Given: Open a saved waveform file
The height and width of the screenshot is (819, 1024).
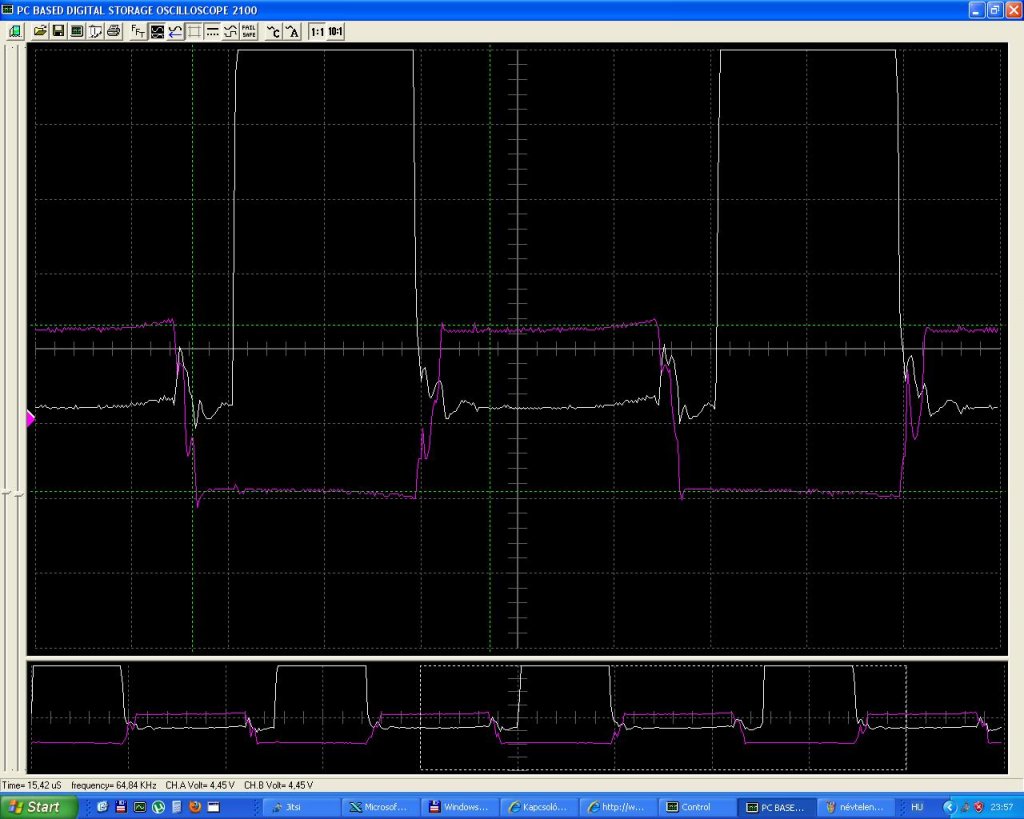Looking at the screenshot, I should point(40,31).
